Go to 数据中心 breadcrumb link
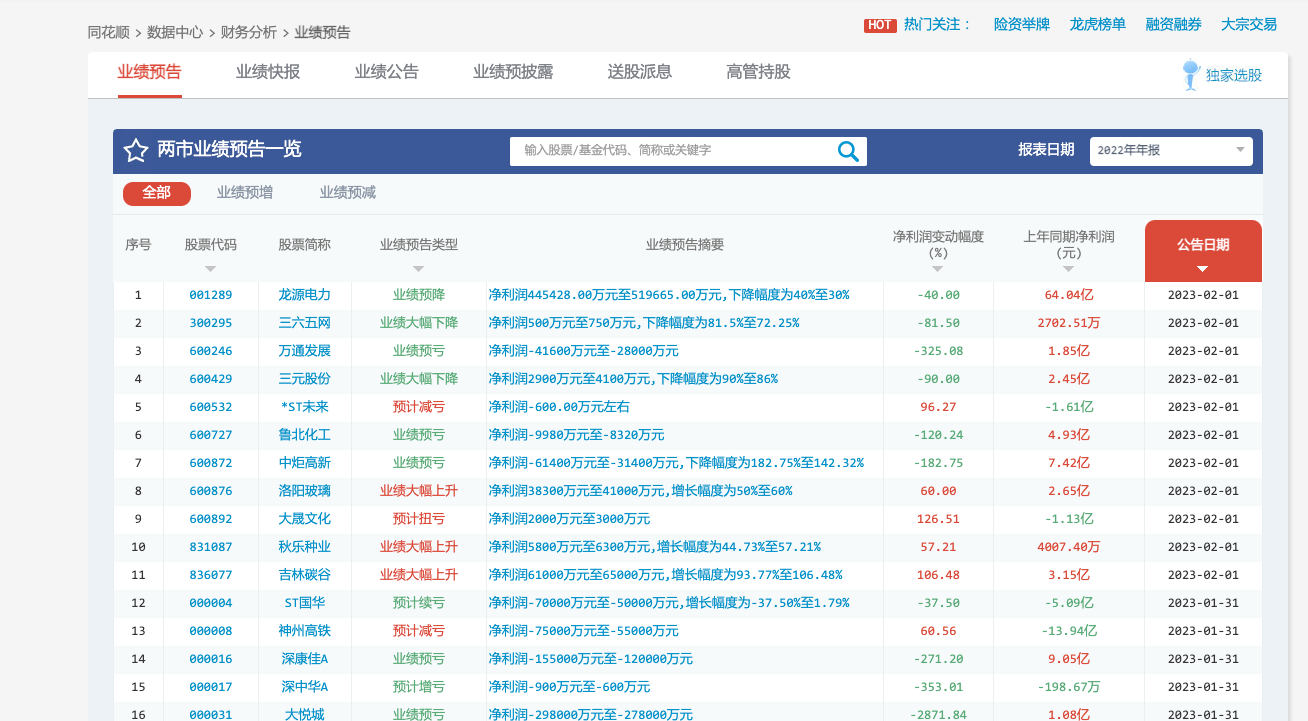 pos(175,32)
